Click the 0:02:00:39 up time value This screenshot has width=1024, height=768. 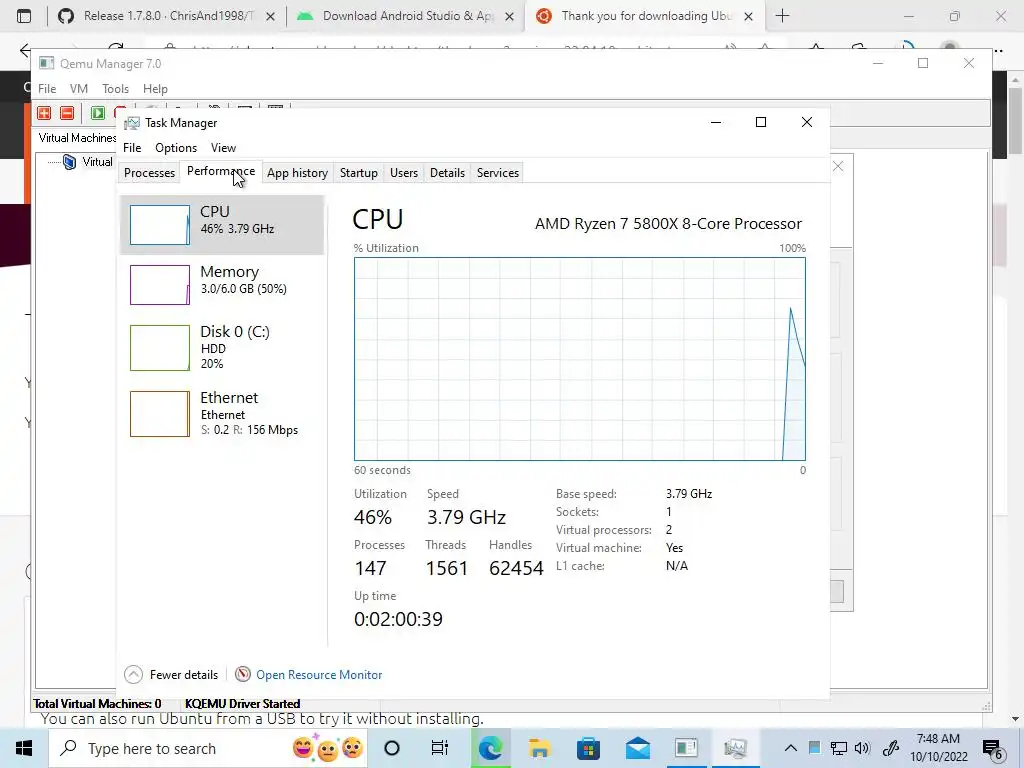click(398, 619)
